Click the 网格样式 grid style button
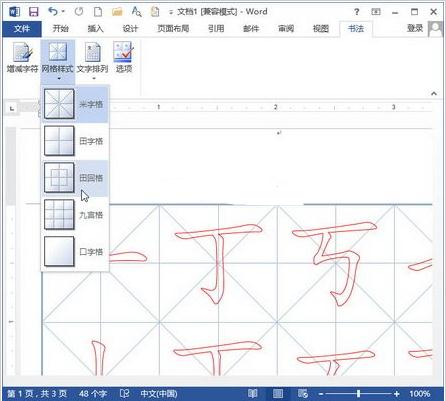446x401 pixels. 58,61
